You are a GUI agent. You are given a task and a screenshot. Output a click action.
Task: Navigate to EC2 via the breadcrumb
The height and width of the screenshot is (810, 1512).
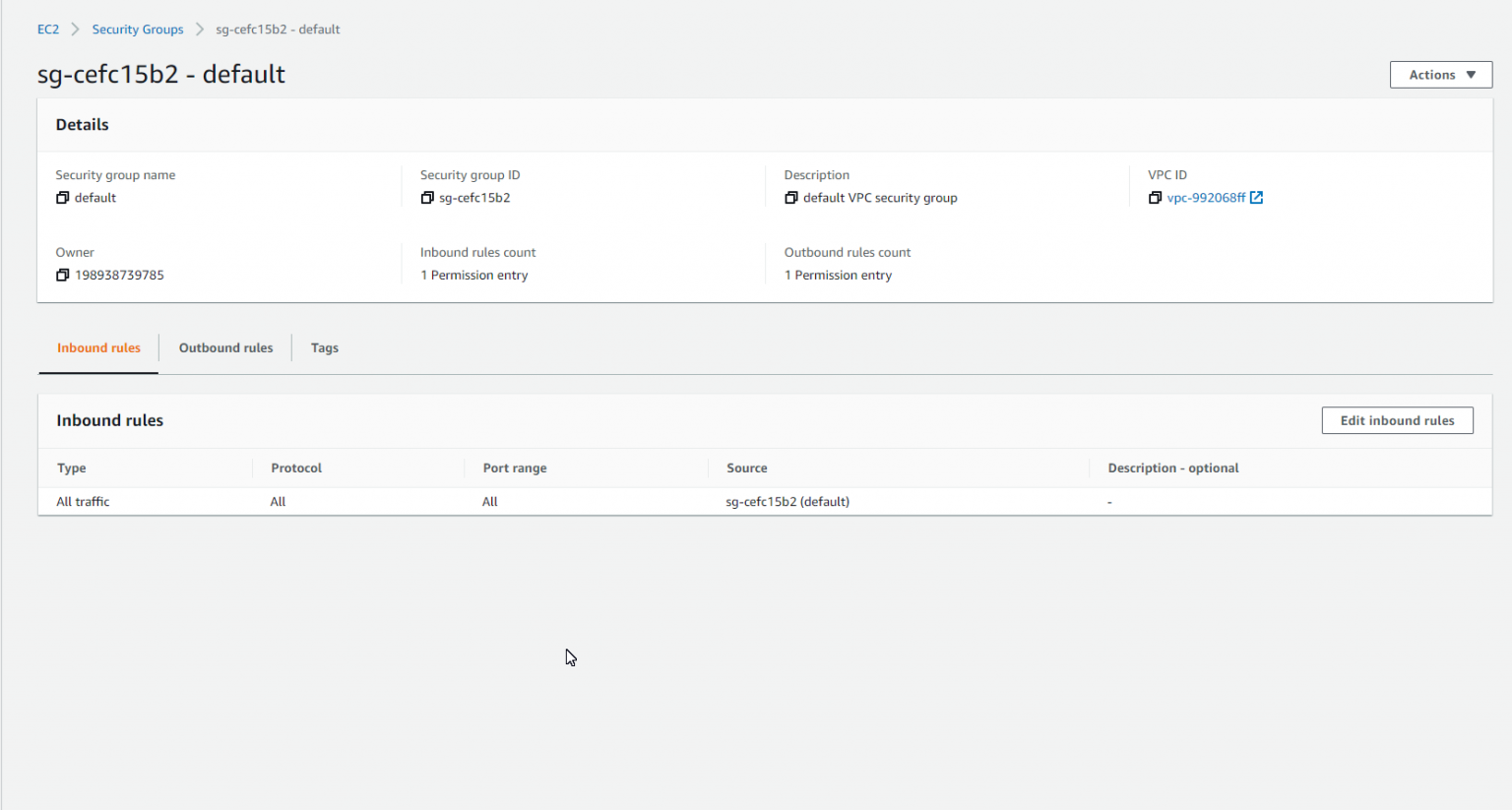click(x=47, y=29)
